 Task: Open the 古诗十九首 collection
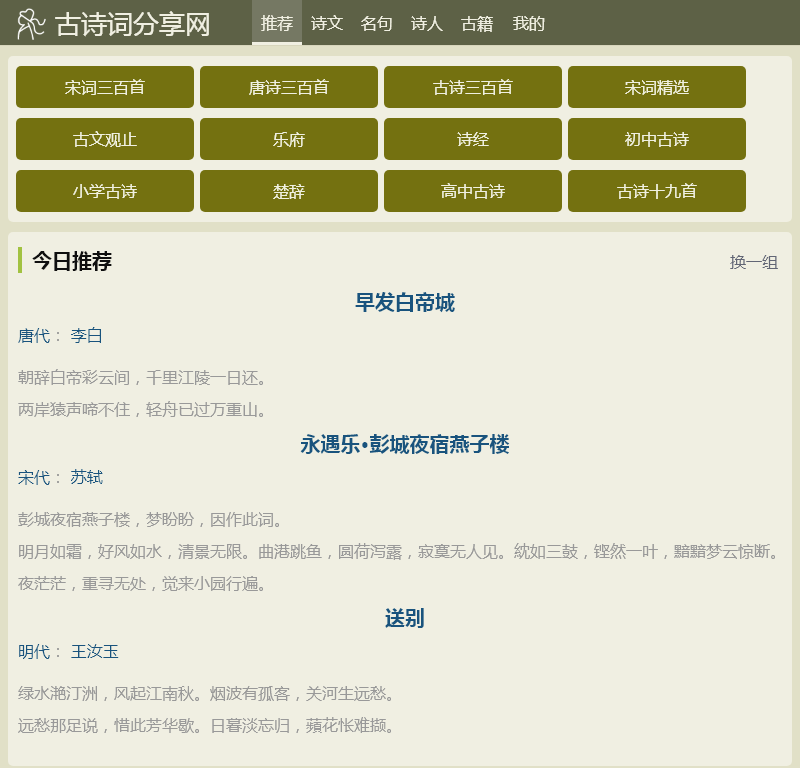click(657, 191)
